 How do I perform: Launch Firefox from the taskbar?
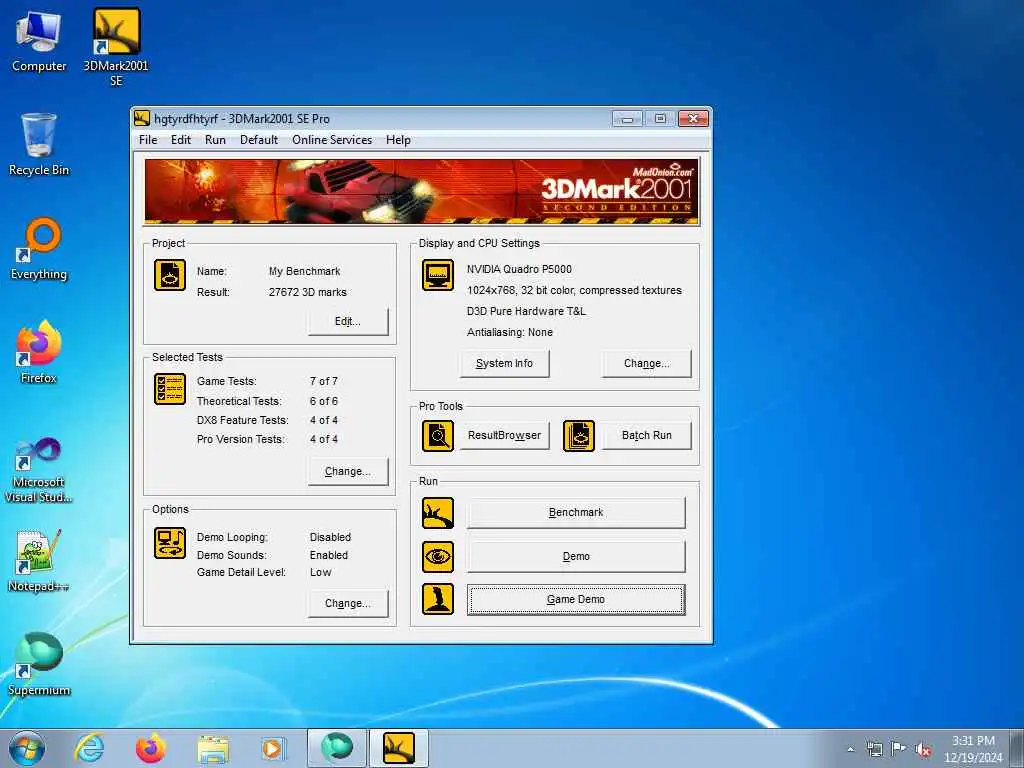[151, 748]
